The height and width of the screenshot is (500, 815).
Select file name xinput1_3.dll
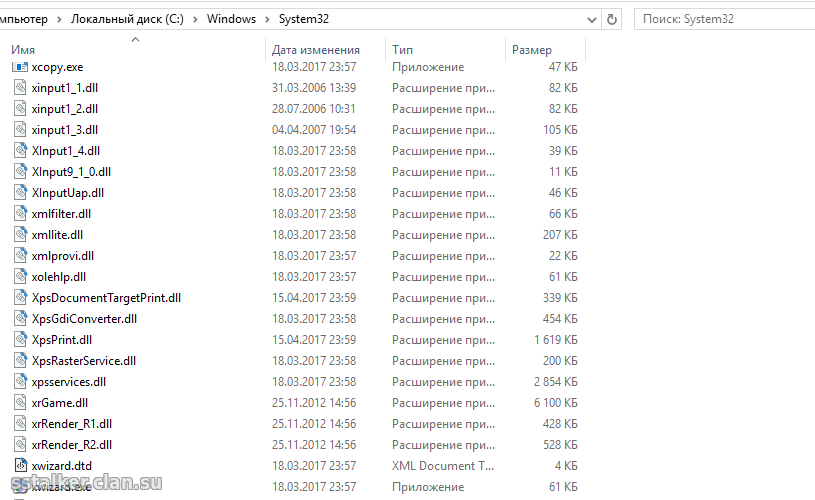point(64,130)
